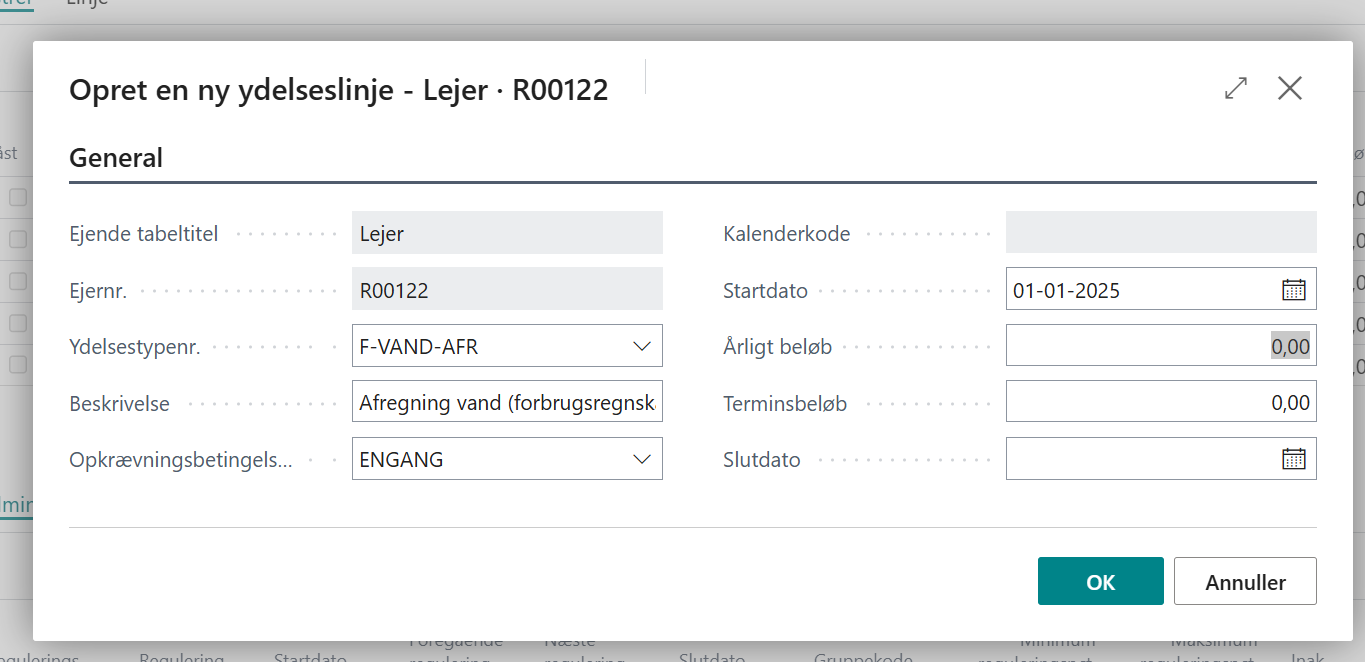This screenshot has height=662, width=1365.
Task: Confirm with the OK button
Action: (1100, 582)
